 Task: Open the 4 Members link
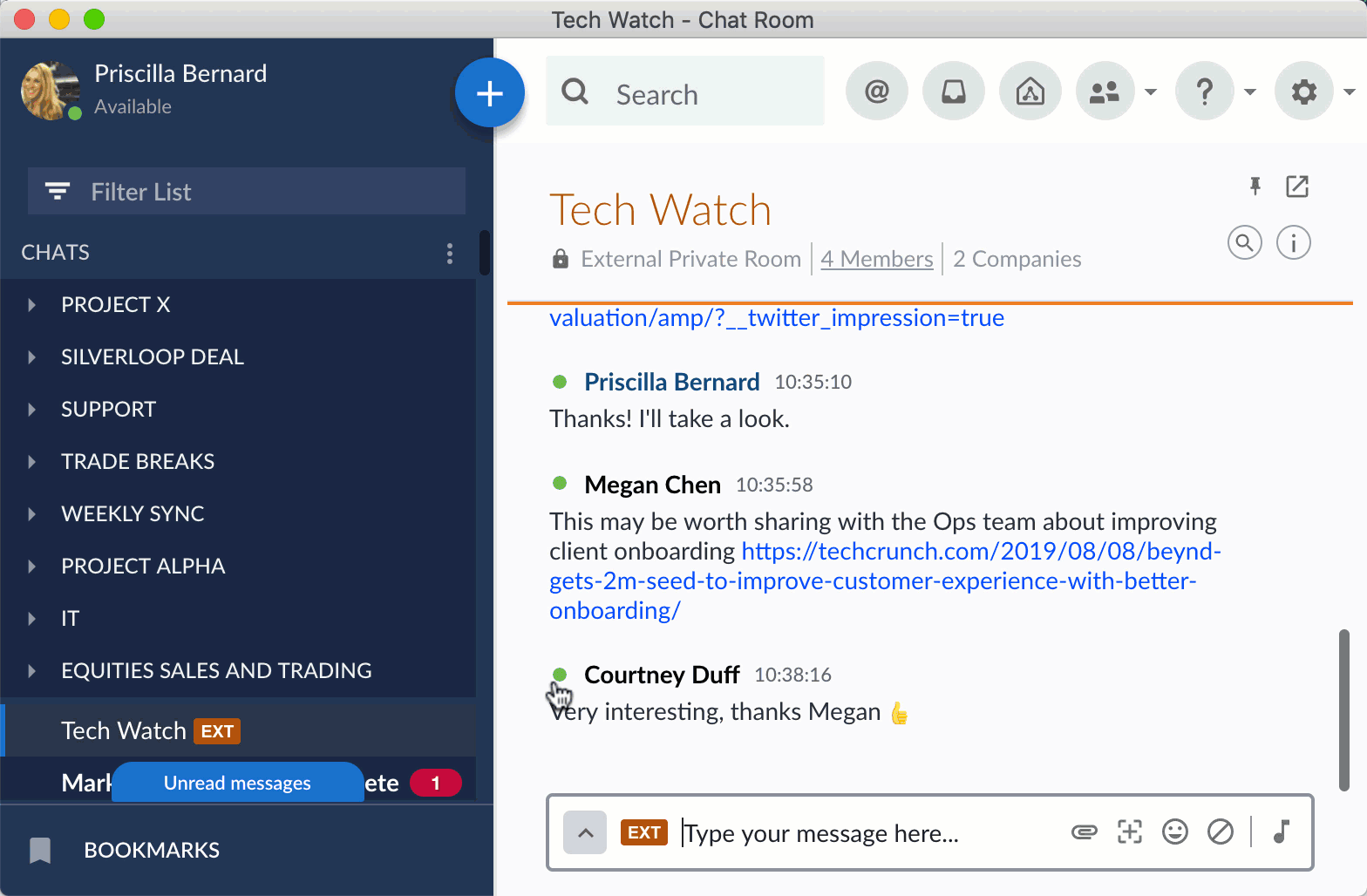coord(876,259)
